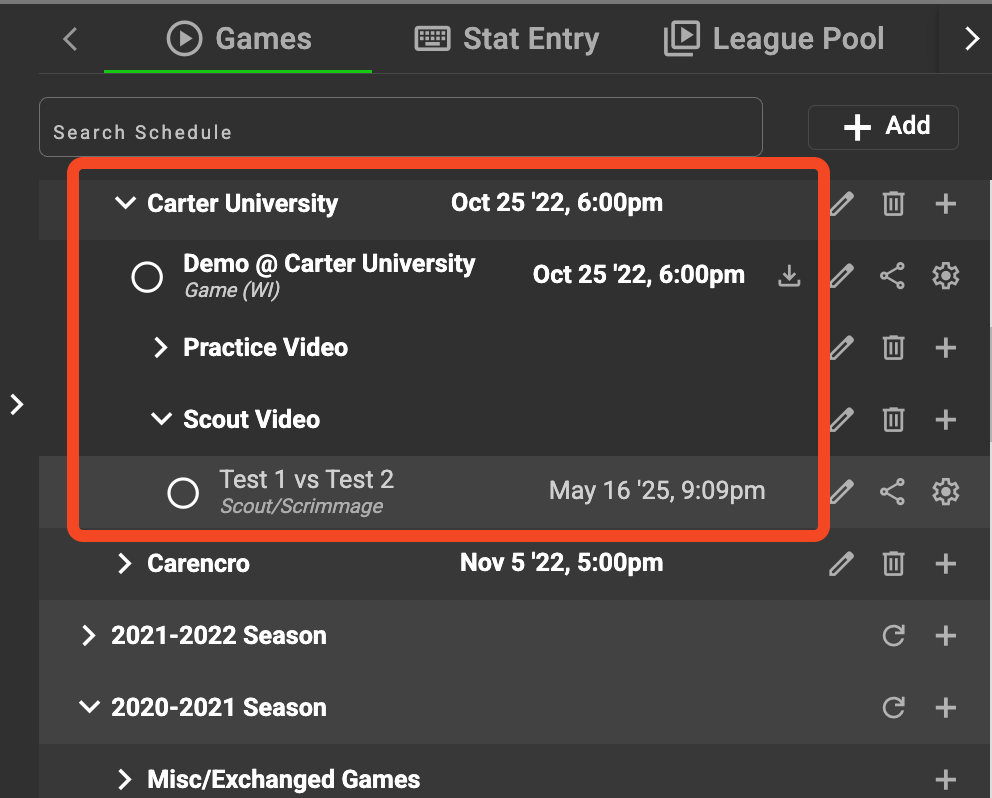Open the League Pool tab

tap(774, 39)
